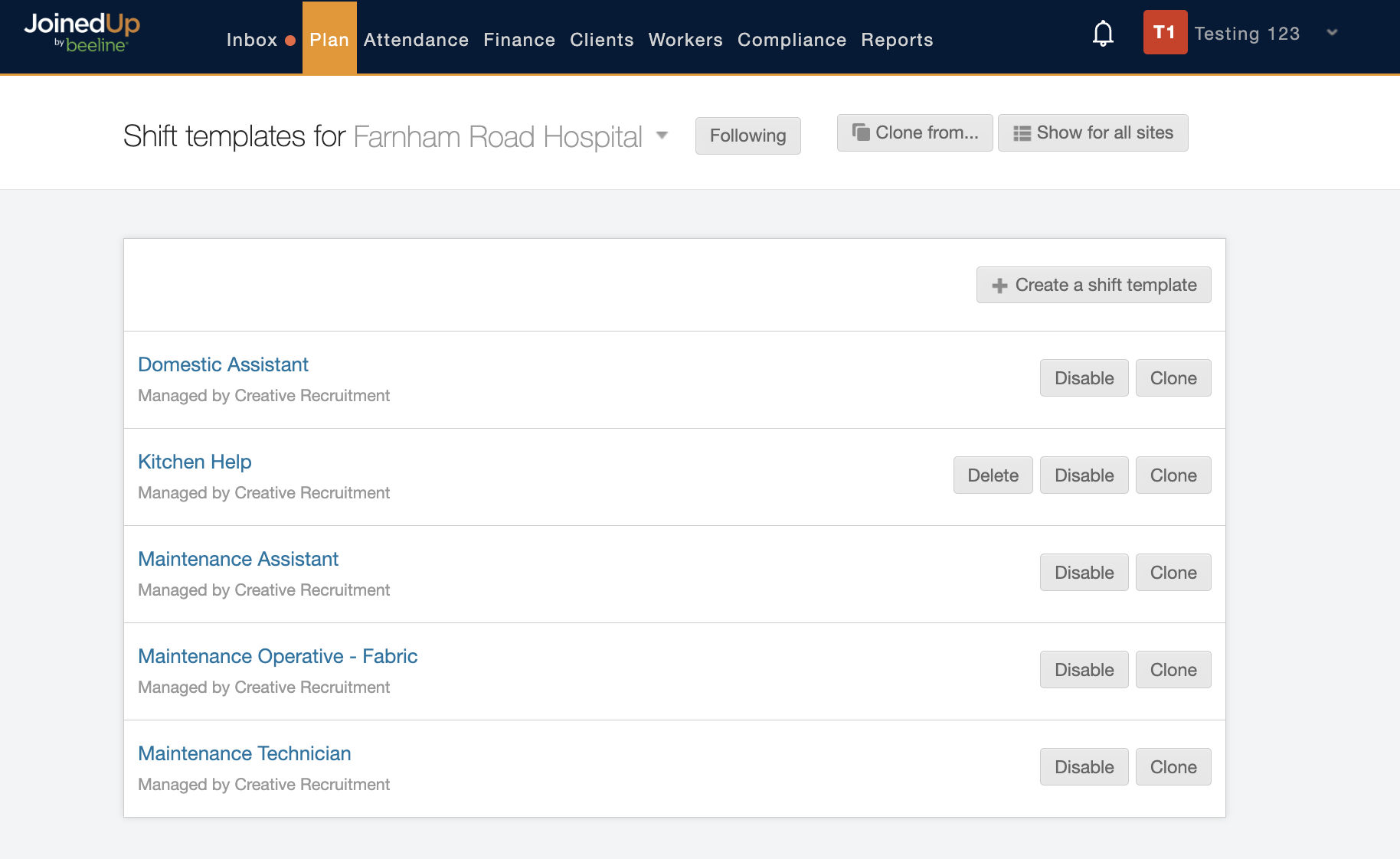
Task: Disable the Maintenance Assistant template
Action: 1084,573
